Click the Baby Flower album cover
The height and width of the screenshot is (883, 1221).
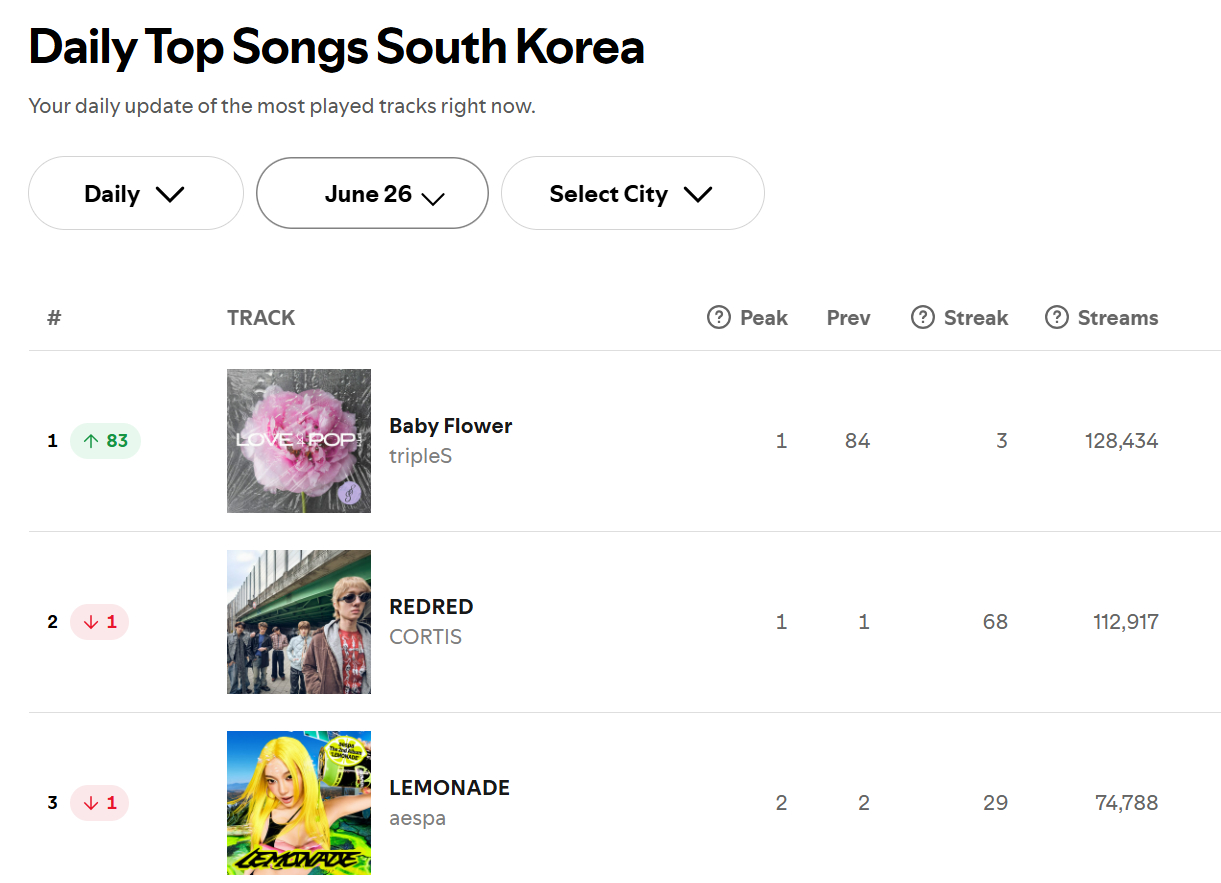coord(299,441)
